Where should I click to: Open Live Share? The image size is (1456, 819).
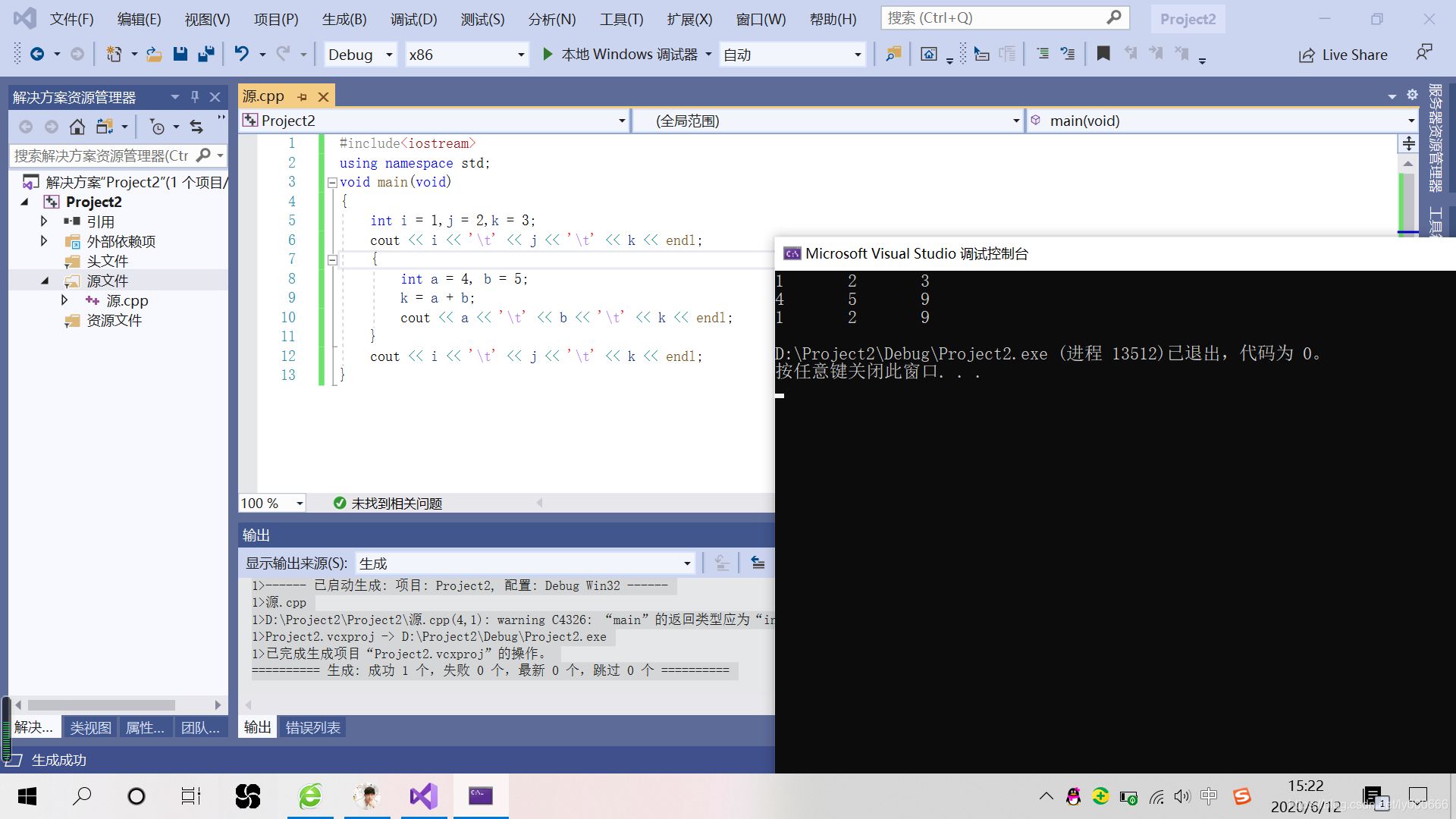pos(1343,55)
